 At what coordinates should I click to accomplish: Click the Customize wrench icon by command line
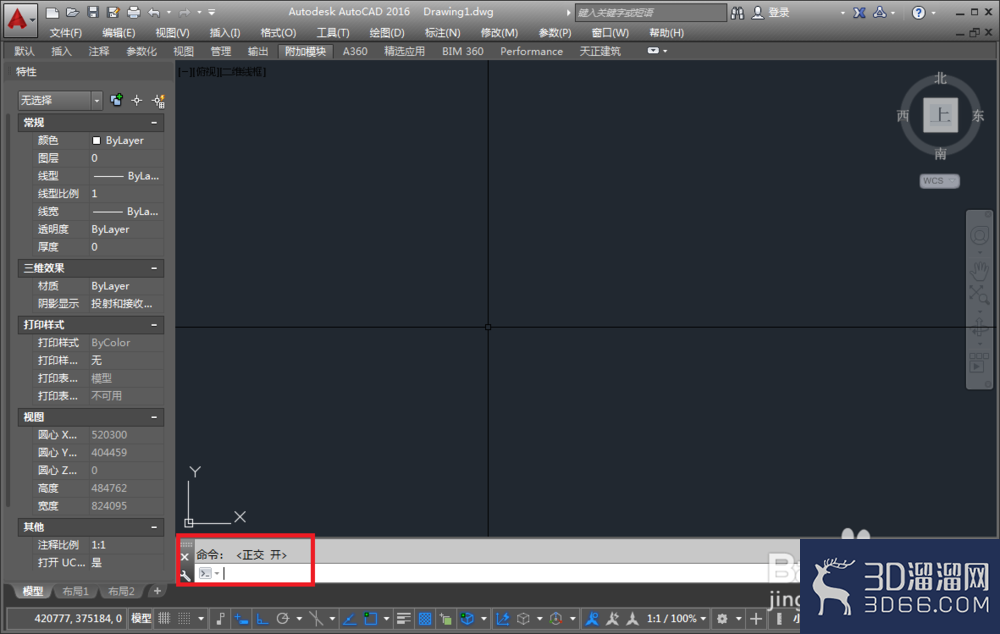pos(185,575)
